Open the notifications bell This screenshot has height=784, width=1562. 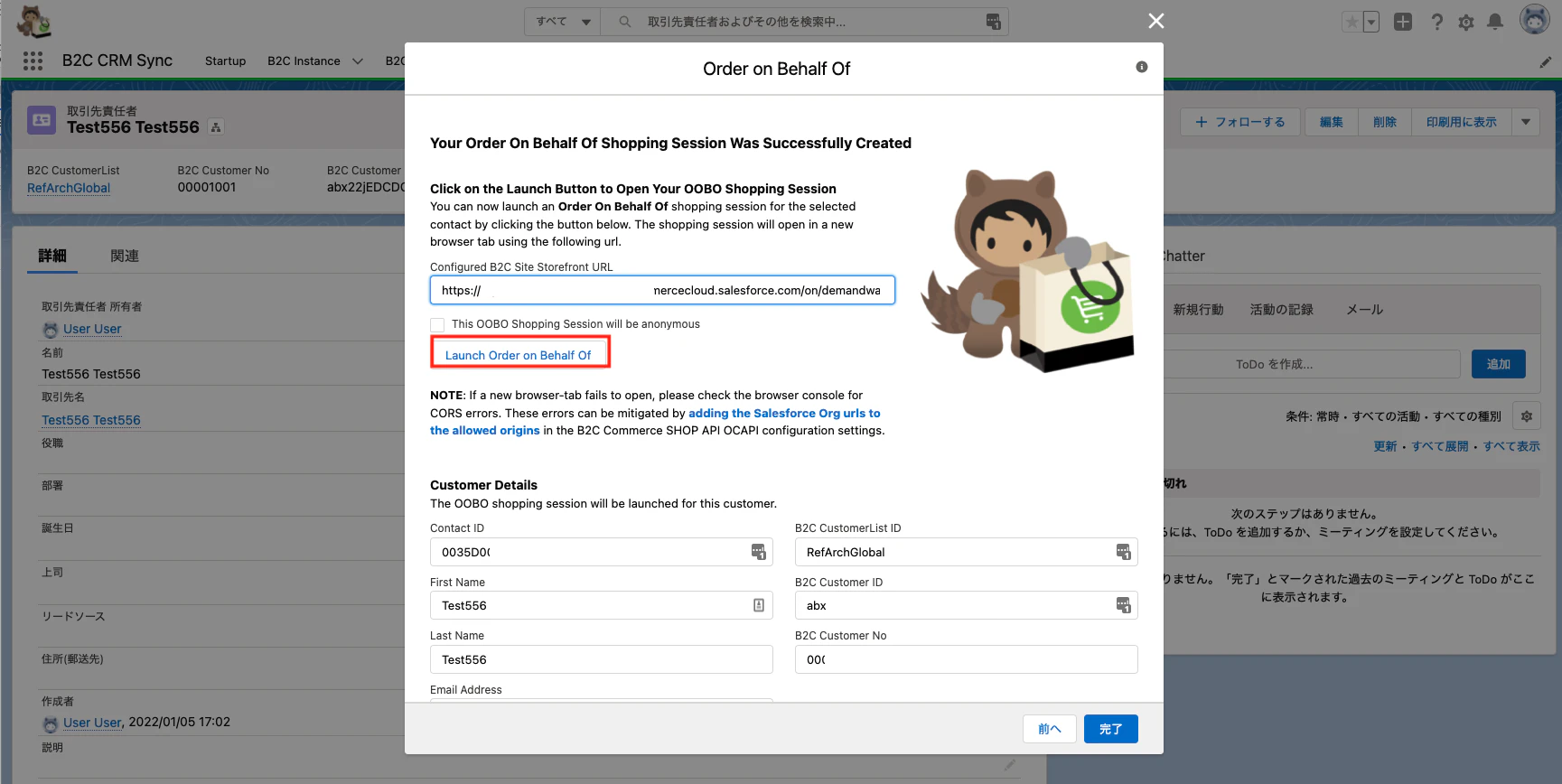point(1496,22)
